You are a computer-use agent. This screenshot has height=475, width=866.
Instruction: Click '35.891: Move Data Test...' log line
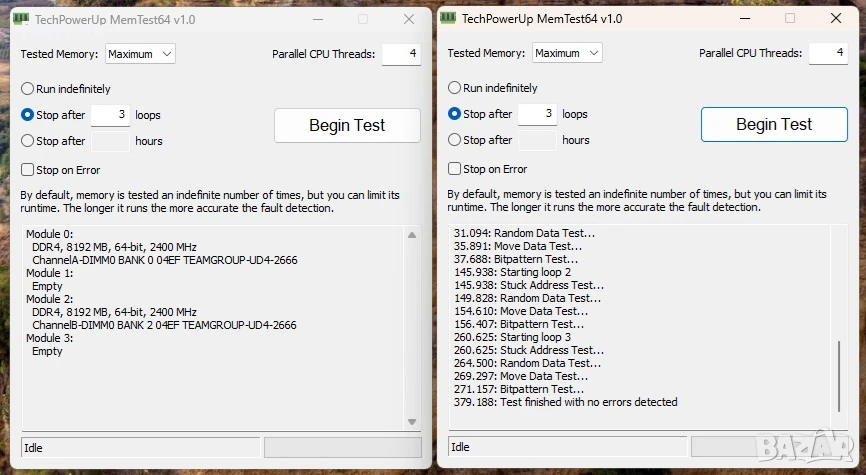[518, 246]
